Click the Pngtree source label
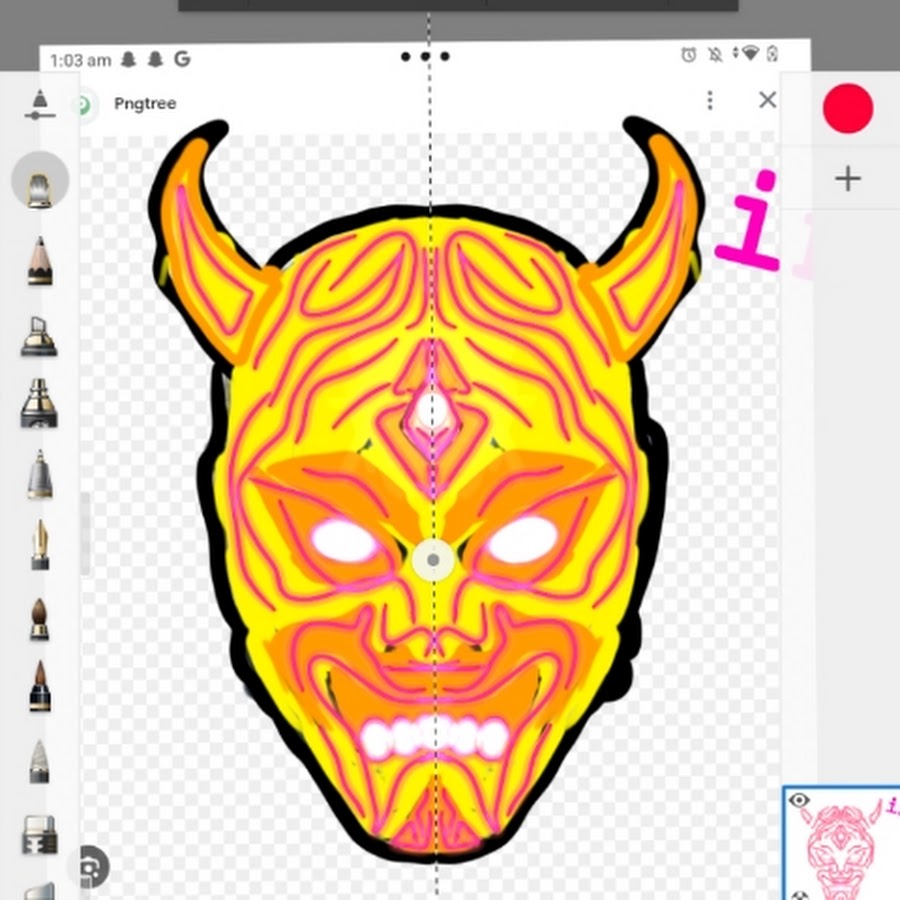900x900 pixels. coord(145,104)
